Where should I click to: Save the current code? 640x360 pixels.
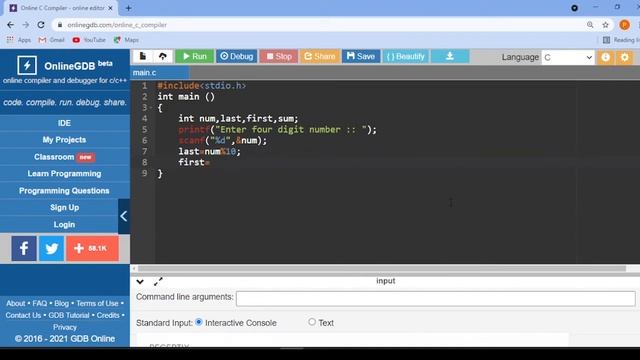(361, 56)
